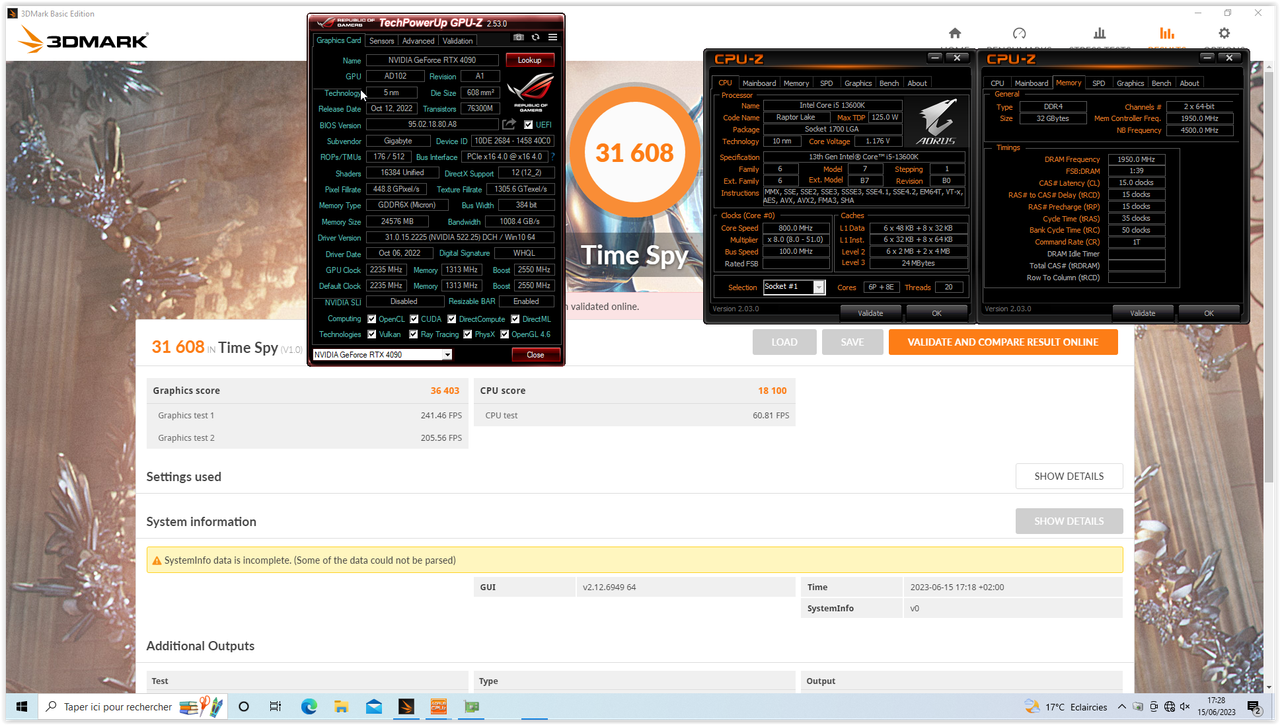1280x725 pixels.
Task: Click the Cortana circle icon in taskbar
Action: click(243, 707)
